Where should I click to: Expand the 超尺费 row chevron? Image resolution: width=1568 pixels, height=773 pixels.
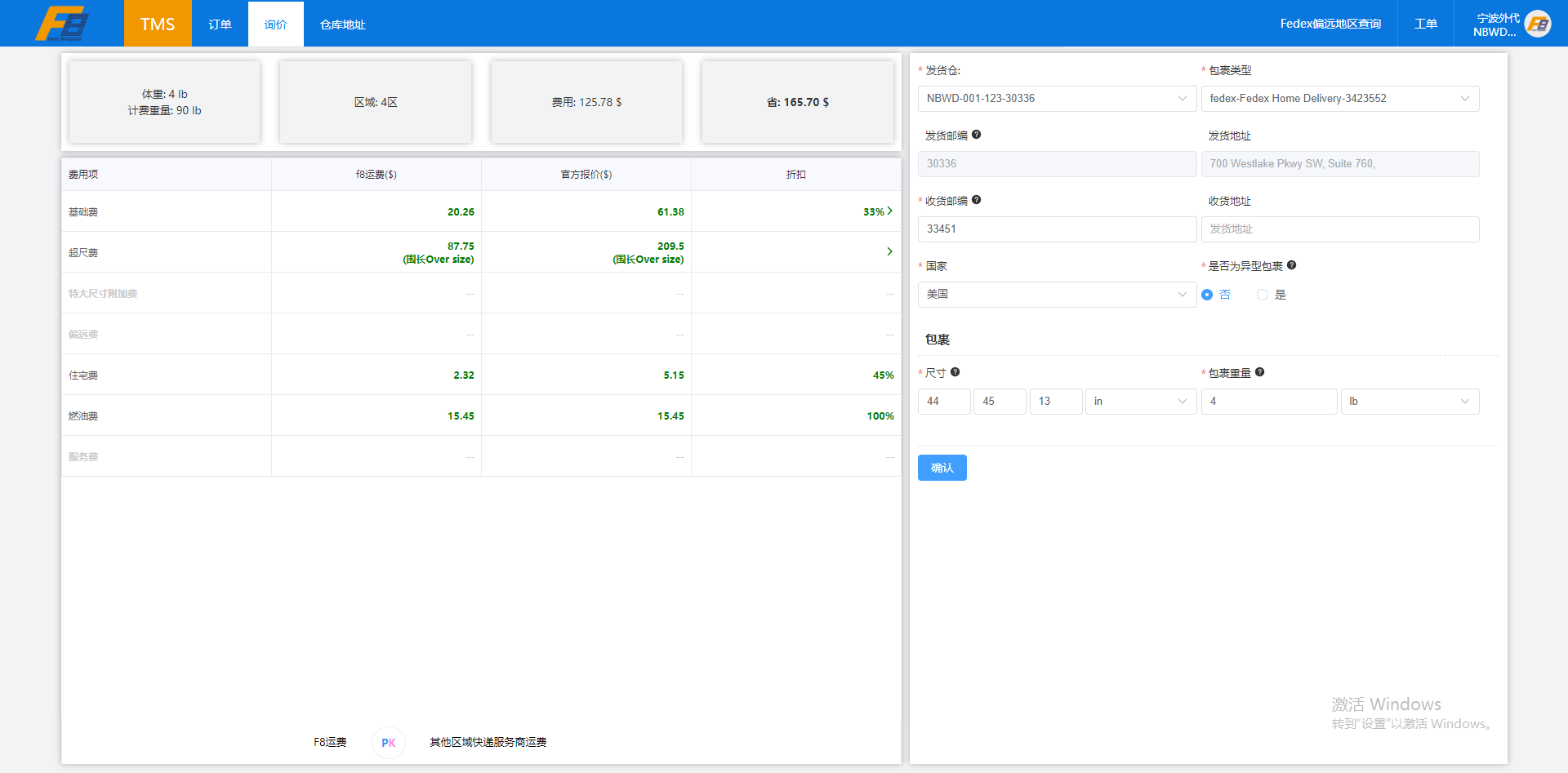click(x=890, y=252)
